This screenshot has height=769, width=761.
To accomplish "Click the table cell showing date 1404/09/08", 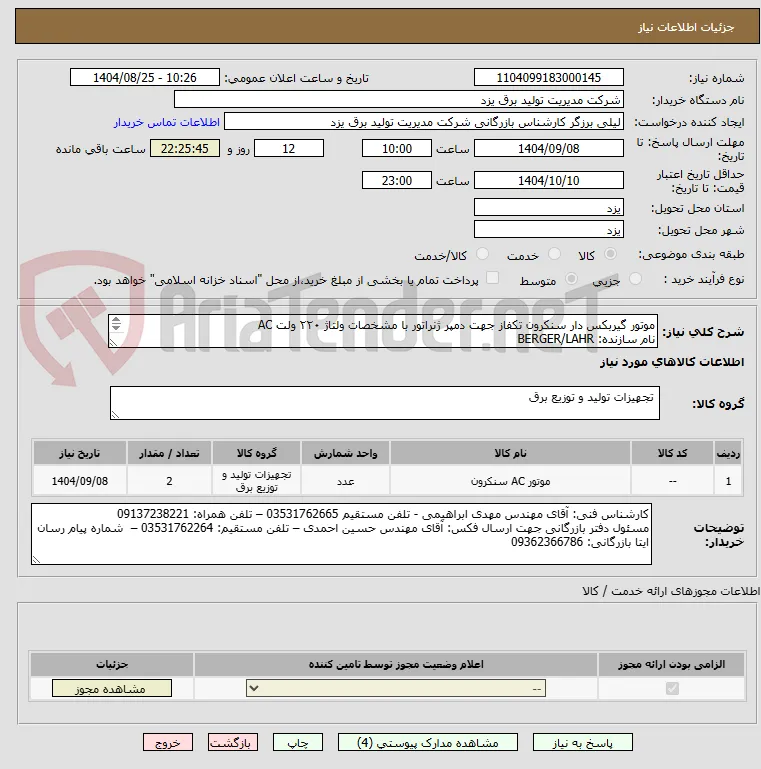I will (x=80, y=481).
